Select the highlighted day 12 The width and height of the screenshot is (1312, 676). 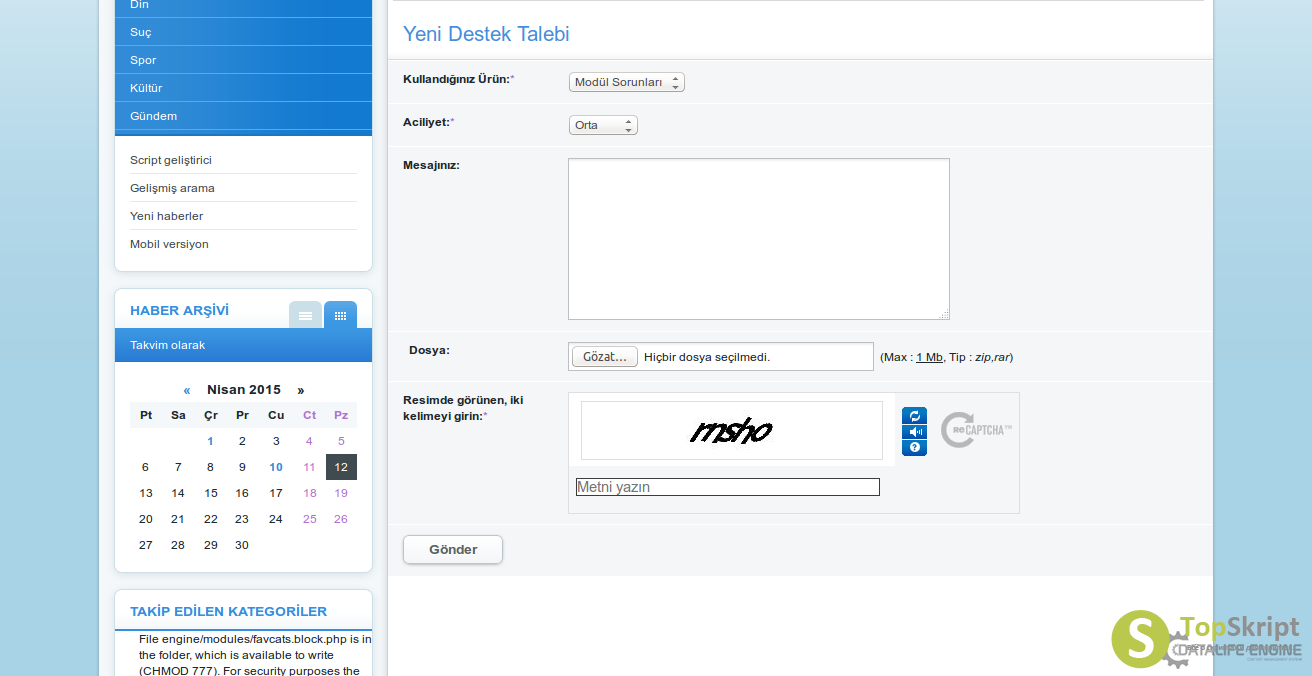point(341,467)
